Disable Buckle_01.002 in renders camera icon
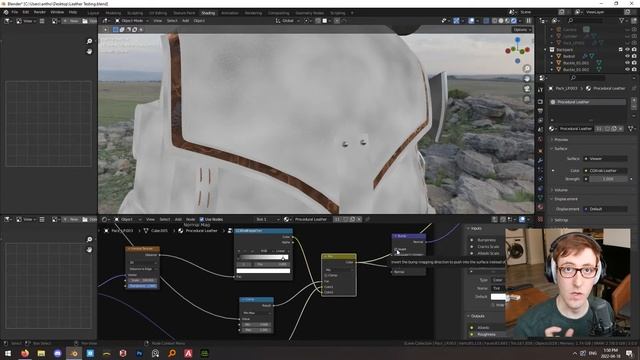The width and height of the screenshot is (640, 360). (634, 69)
